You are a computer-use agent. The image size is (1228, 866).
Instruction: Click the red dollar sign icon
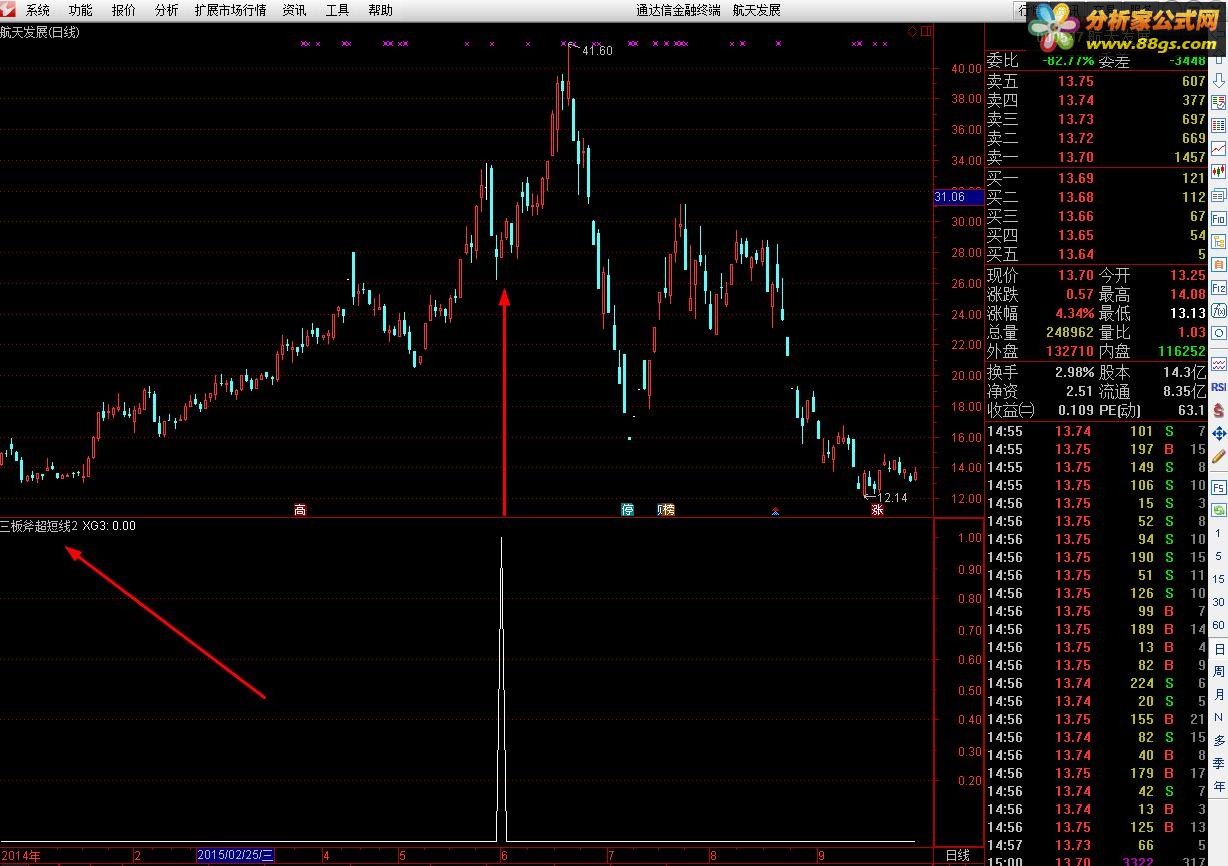click(x=1218, y=410)
